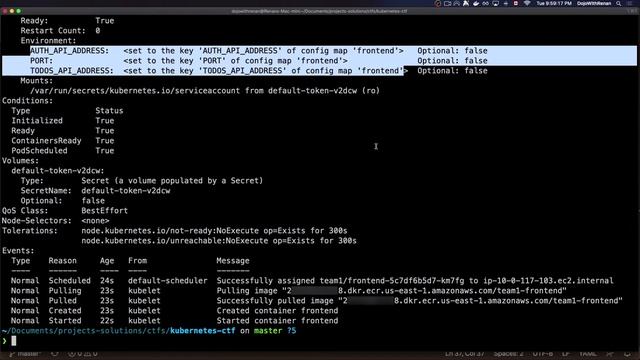Click the UTF-8 encoding indicator
This screenshot has width=640, height=360.
pyautogui.click(x=542, y=354)
